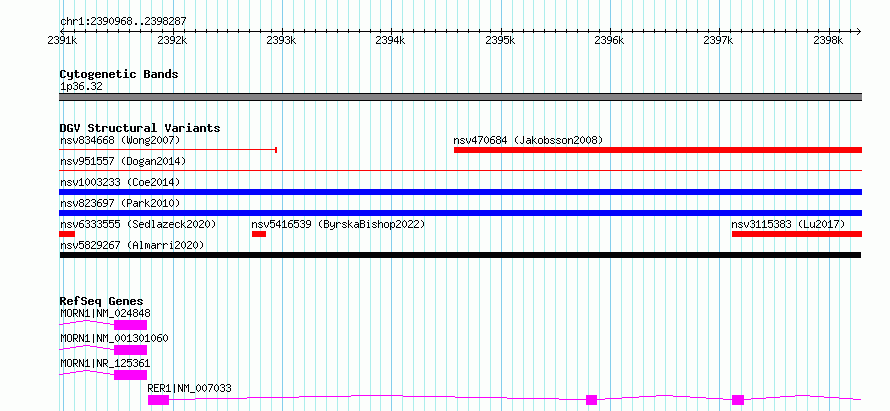Click the 2394k ruler tick label

click(391, 40)
